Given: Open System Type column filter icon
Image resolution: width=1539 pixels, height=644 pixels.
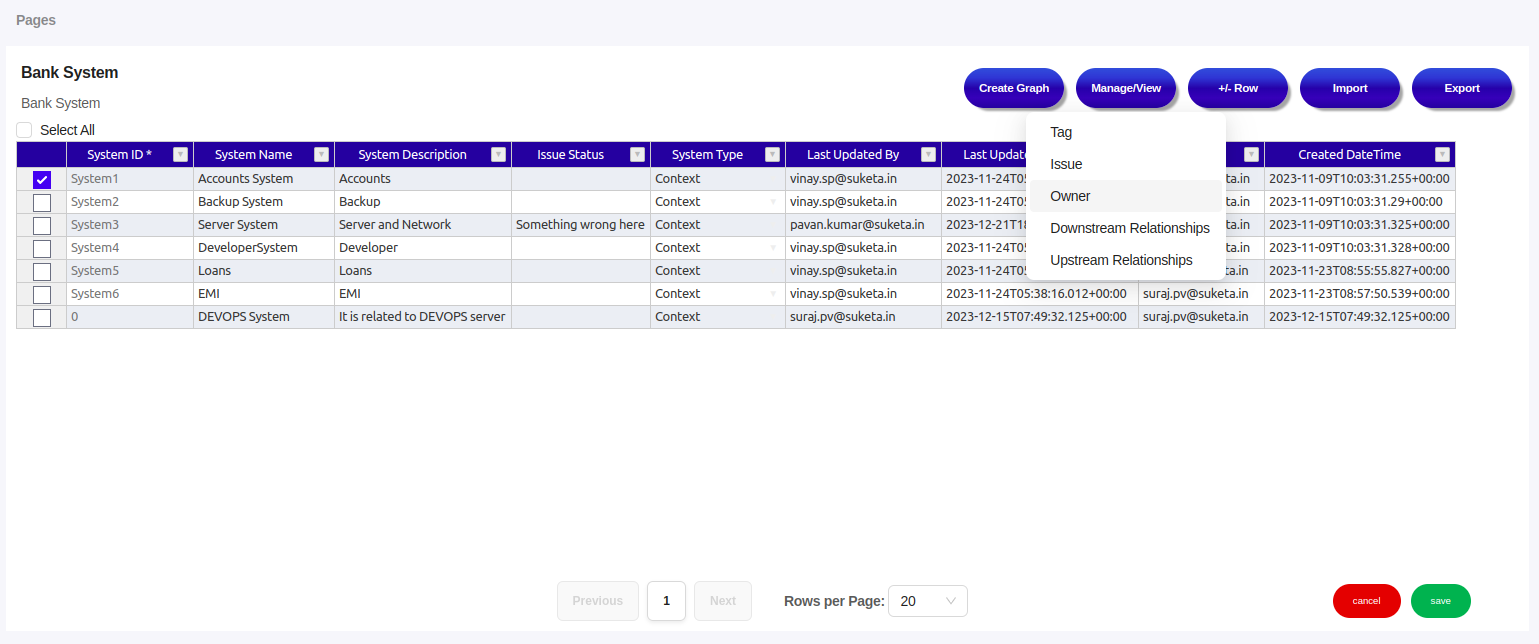Looking at the screenshot, I should click(772, 154).
